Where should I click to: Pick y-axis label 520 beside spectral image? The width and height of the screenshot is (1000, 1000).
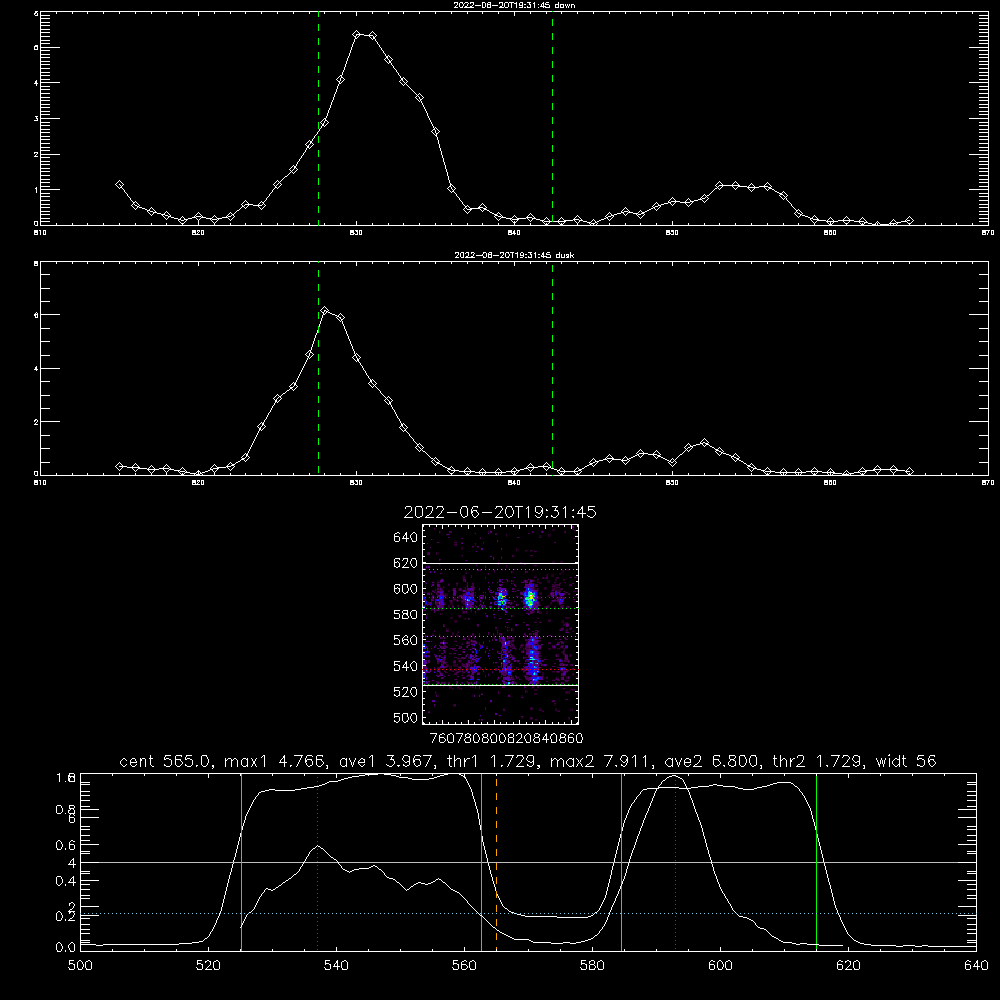point(406,692)
